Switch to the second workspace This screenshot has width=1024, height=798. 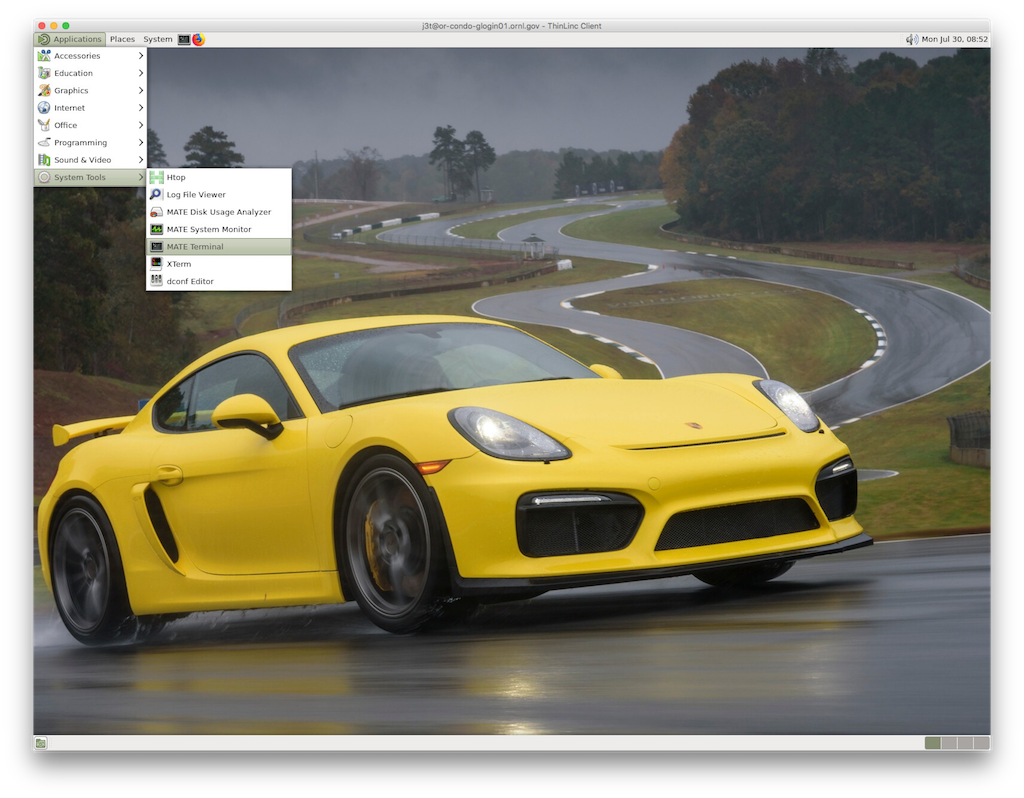pyautogui.click(x=949, y=743)
